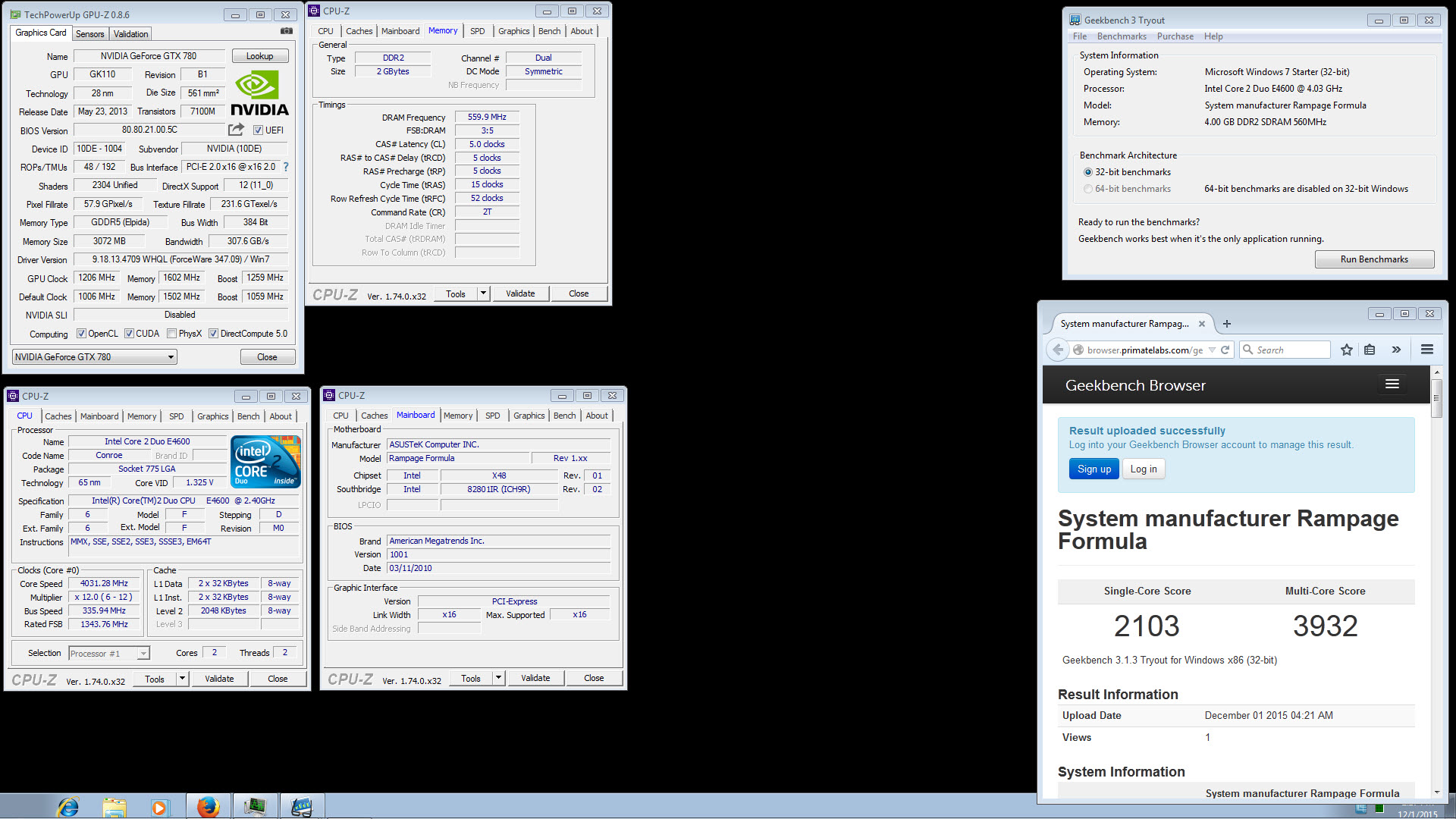Viewport: 1456px width, 819px height.
Task: Toggle the OpenCL checkbox
Action: click(81, 334)
